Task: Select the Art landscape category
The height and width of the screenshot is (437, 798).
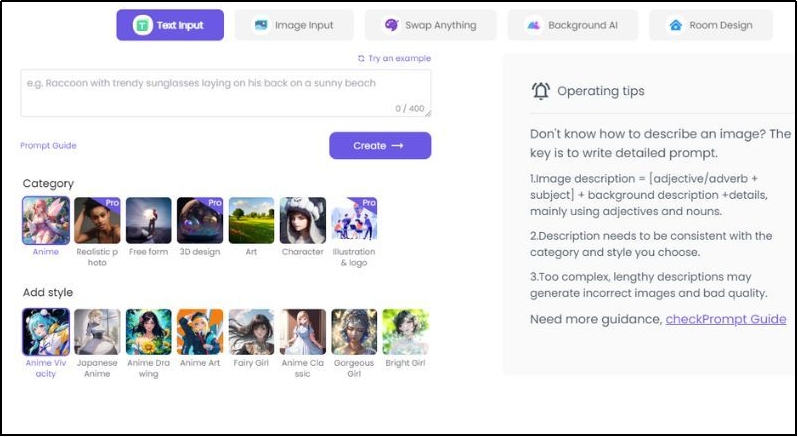Action: [x=251, y=220]
